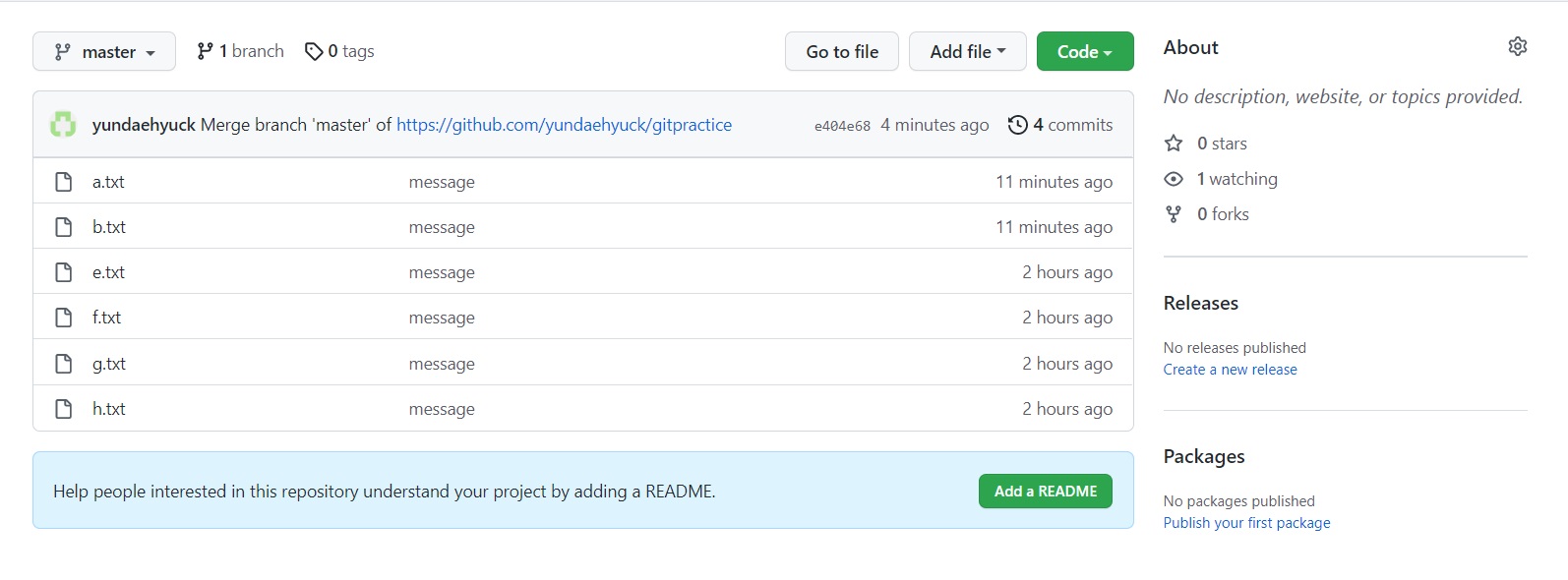Open commit message for h.txt
The height and width of the screenshot is (580, 1568).
point(442,409)
